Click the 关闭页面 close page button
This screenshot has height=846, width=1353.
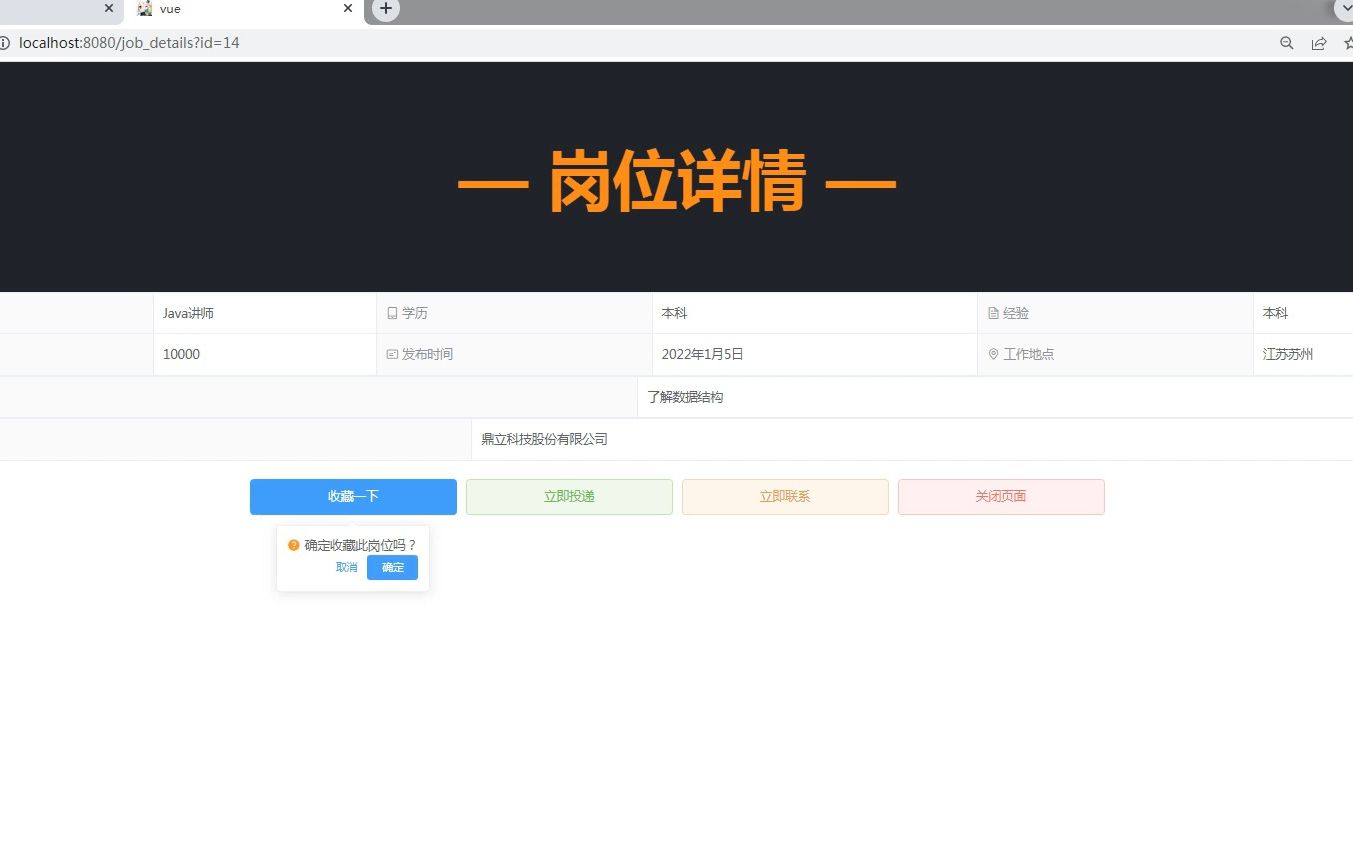[1001, 497]
